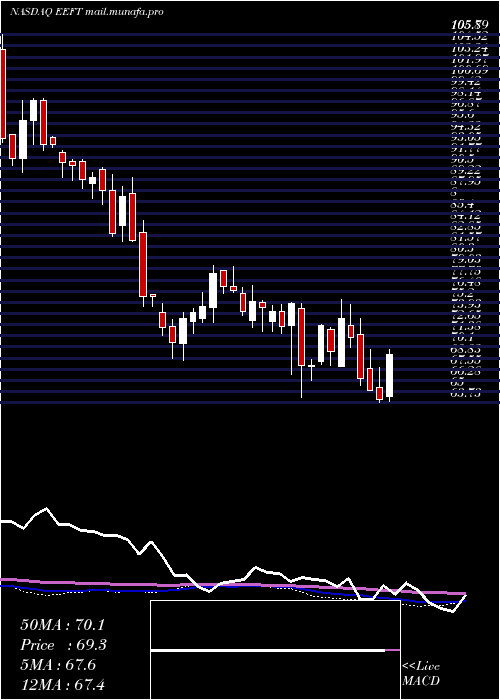The width and height of the screenshot is (500, 700).
Task: Click the <<Live MACD label
Action: (421, 673)
